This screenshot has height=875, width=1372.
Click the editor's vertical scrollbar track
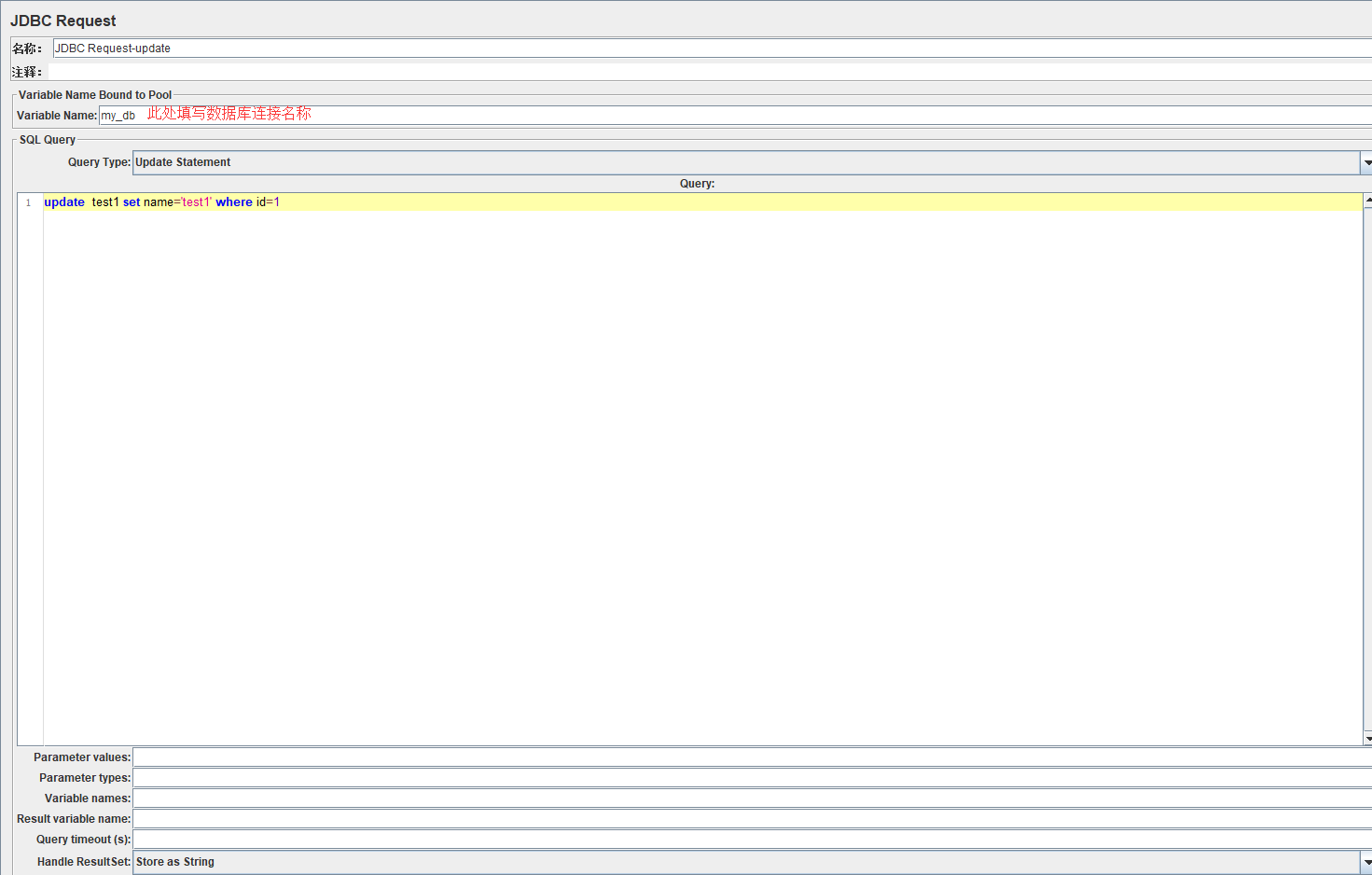point(1365,466)
